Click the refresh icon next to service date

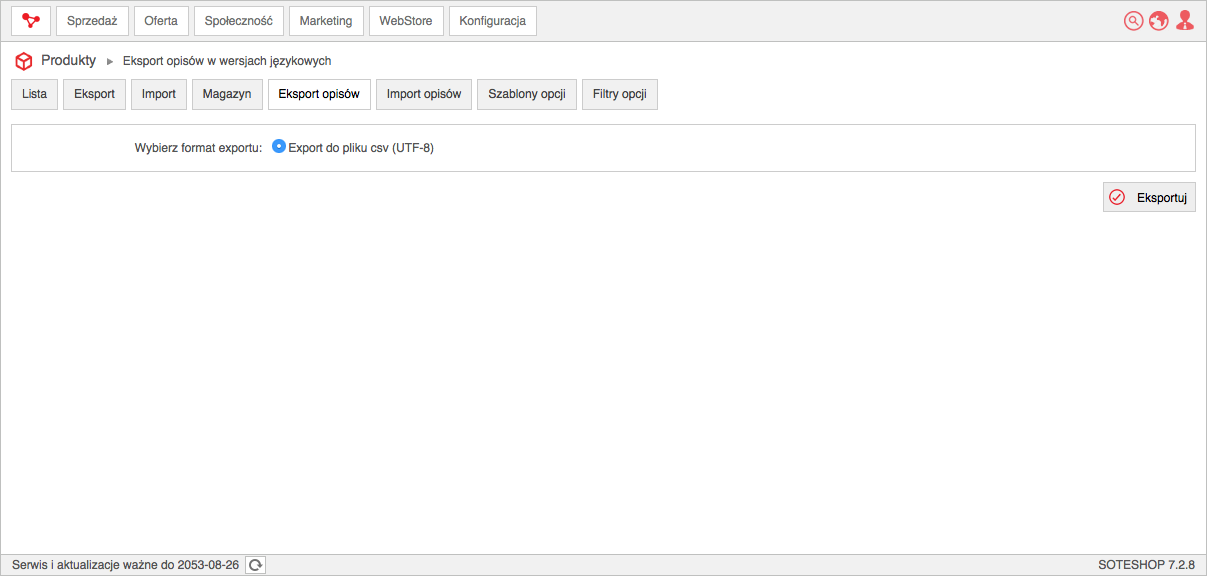(x=256, y=565)
